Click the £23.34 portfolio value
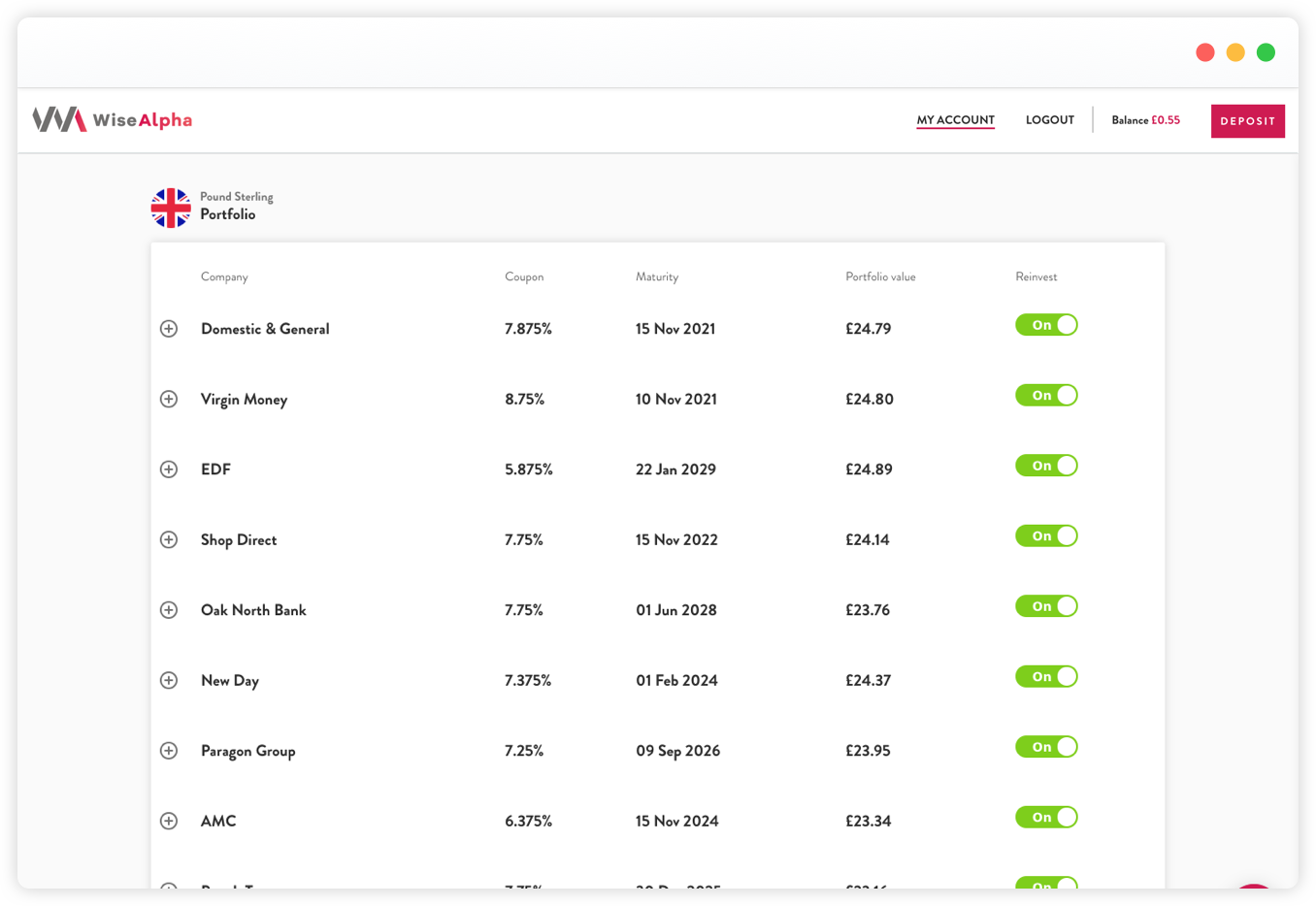The height and width of the screenshot is (906, 1316). (869, 821)
